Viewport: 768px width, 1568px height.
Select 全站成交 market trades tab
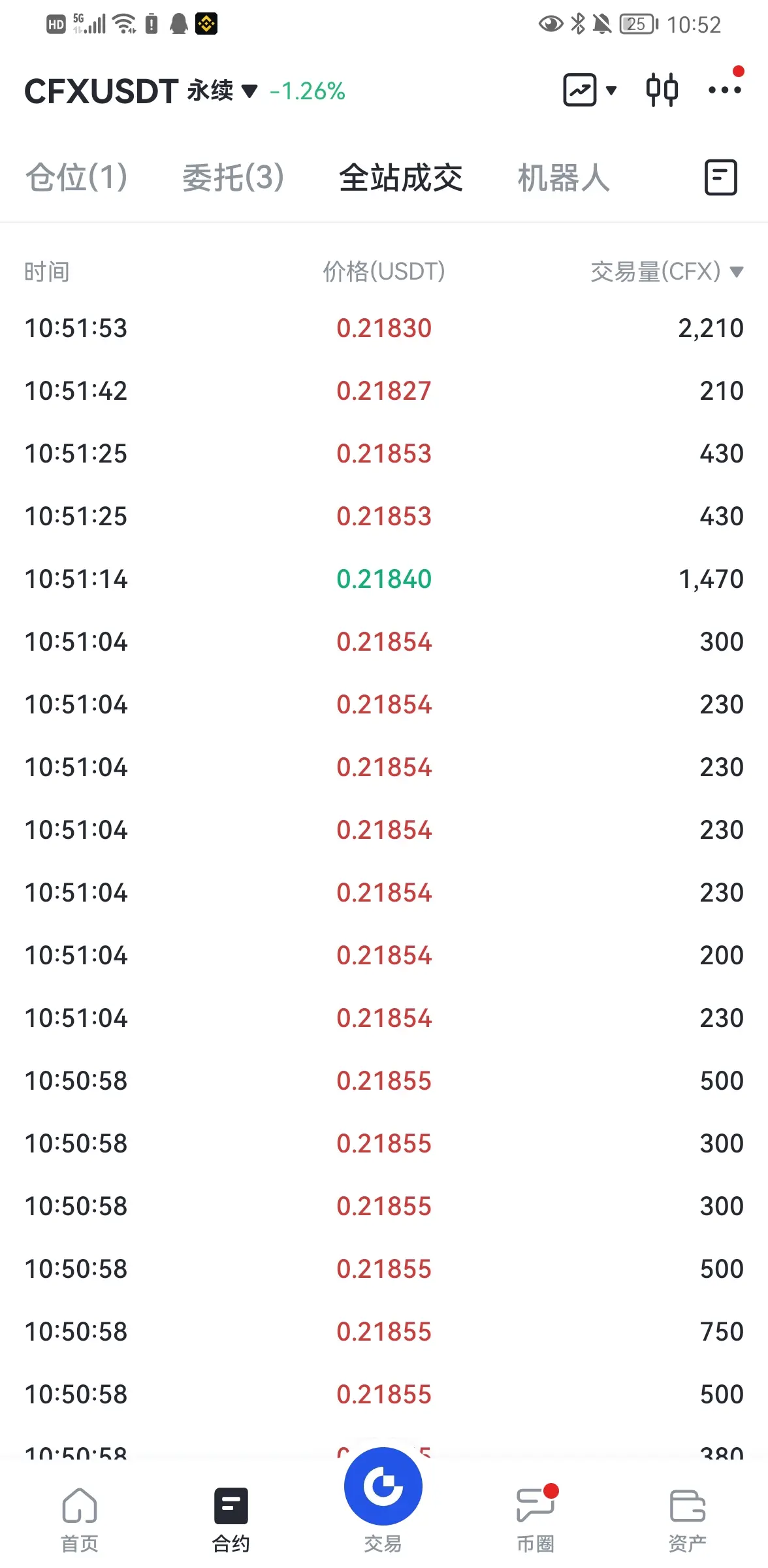click(x=401, y=177)
